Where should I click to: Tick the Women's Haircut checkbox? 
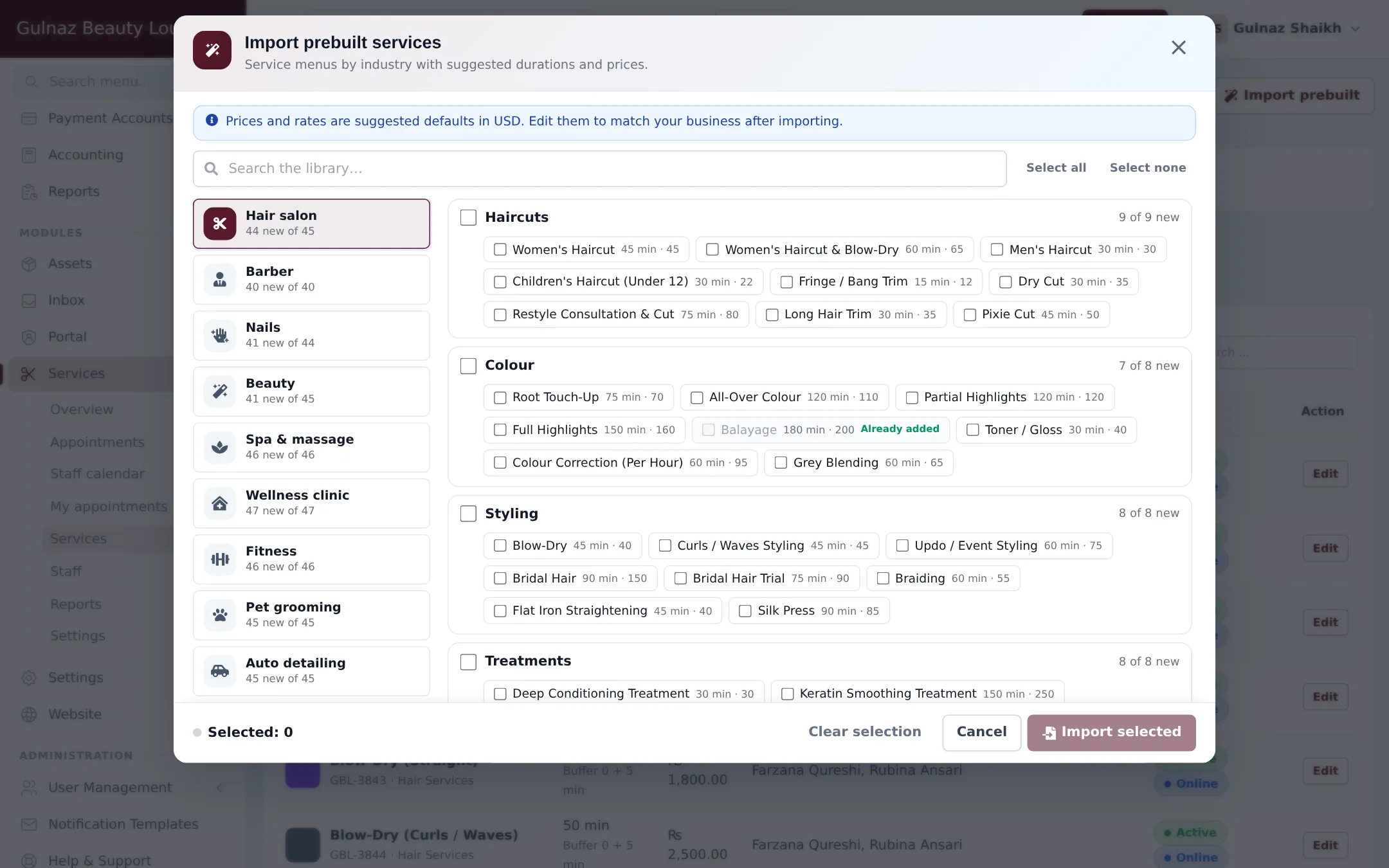(500, 249)
